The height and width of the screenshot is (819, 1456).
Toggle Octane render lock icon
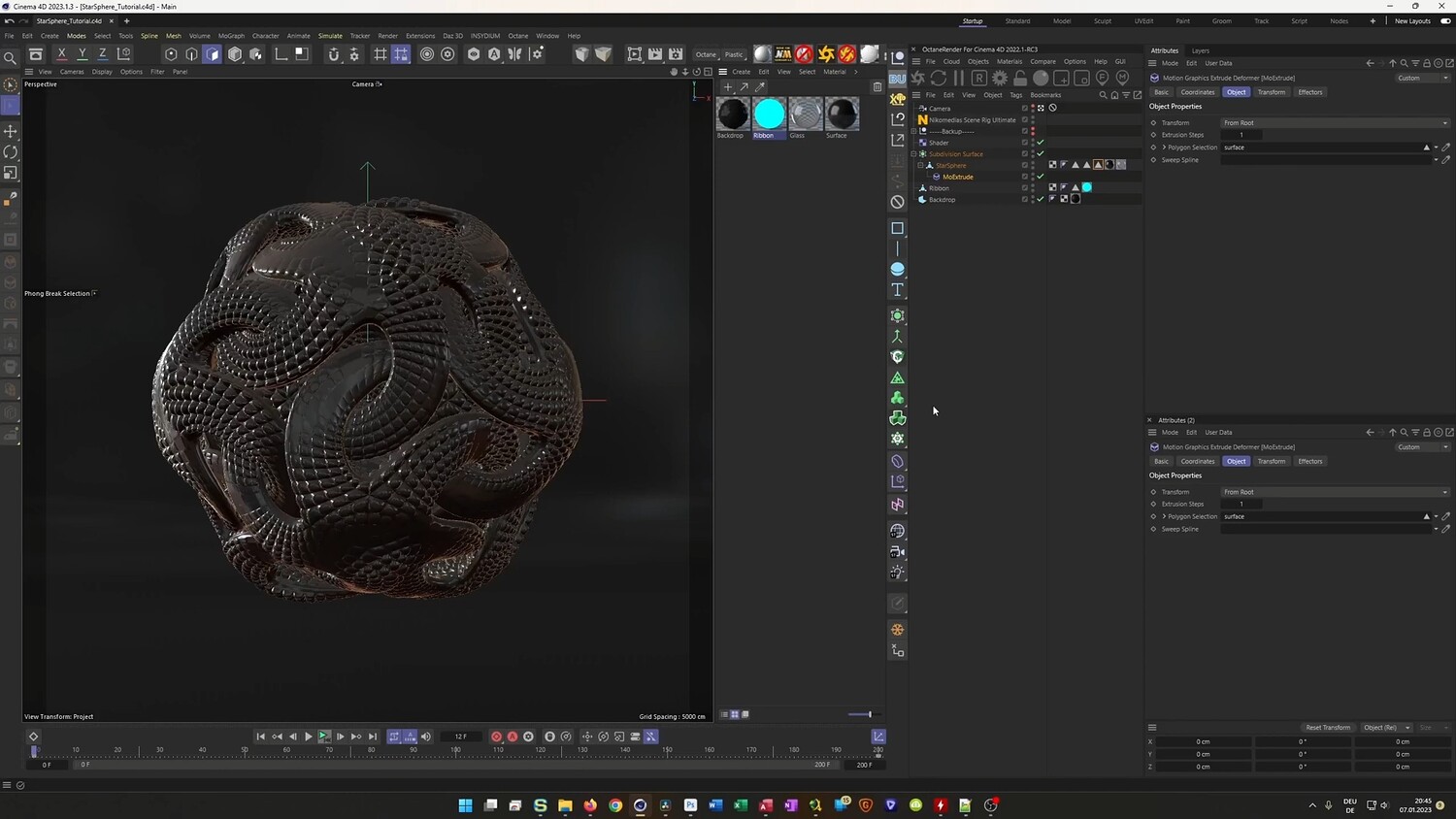click(x=1020, y=78)
